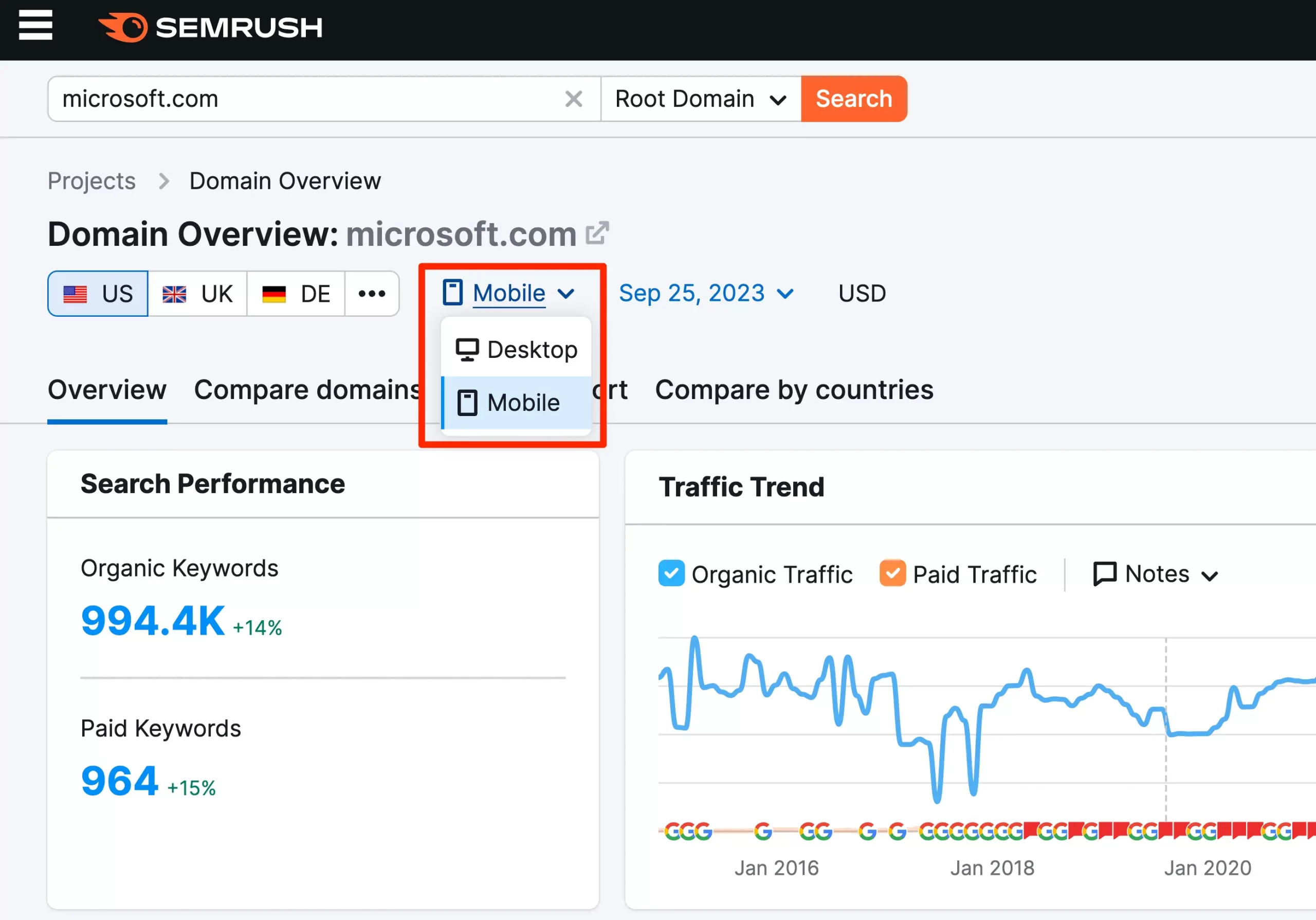
Task: Switch to Compare by countries tab
Action: [794, 390]
